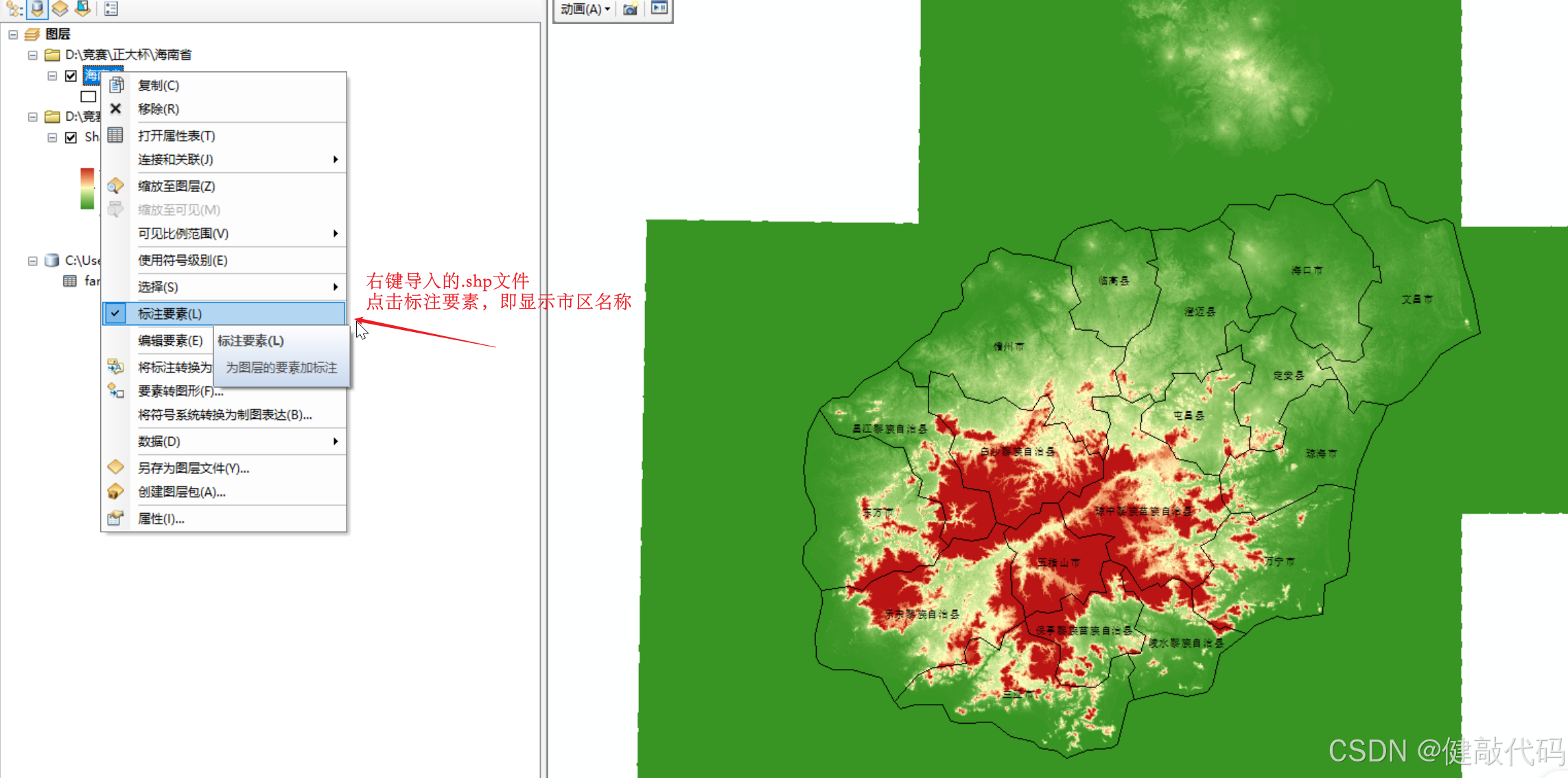Uncheck the 海南省 layer visibility checkbox
The image size is (1568, 778).
[71, 75]
